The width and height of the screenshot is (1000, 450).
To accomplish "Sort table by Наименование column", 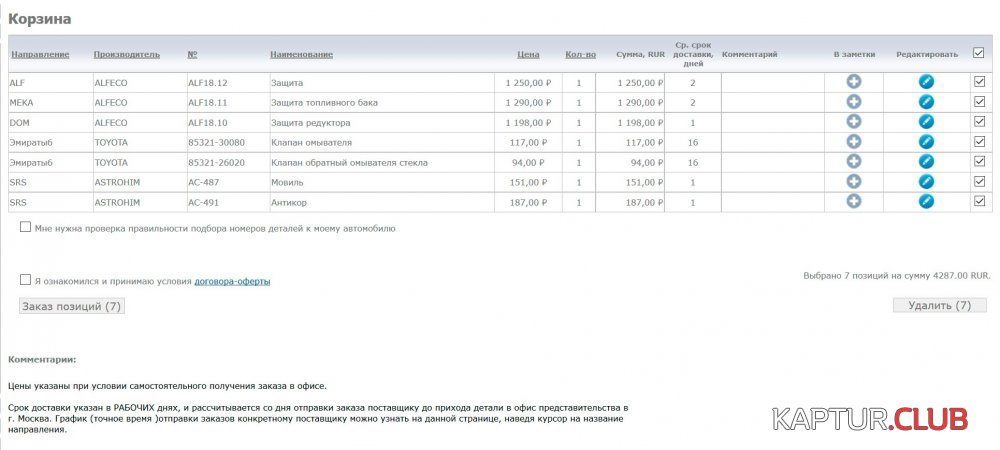I will (x=301, y=54).
